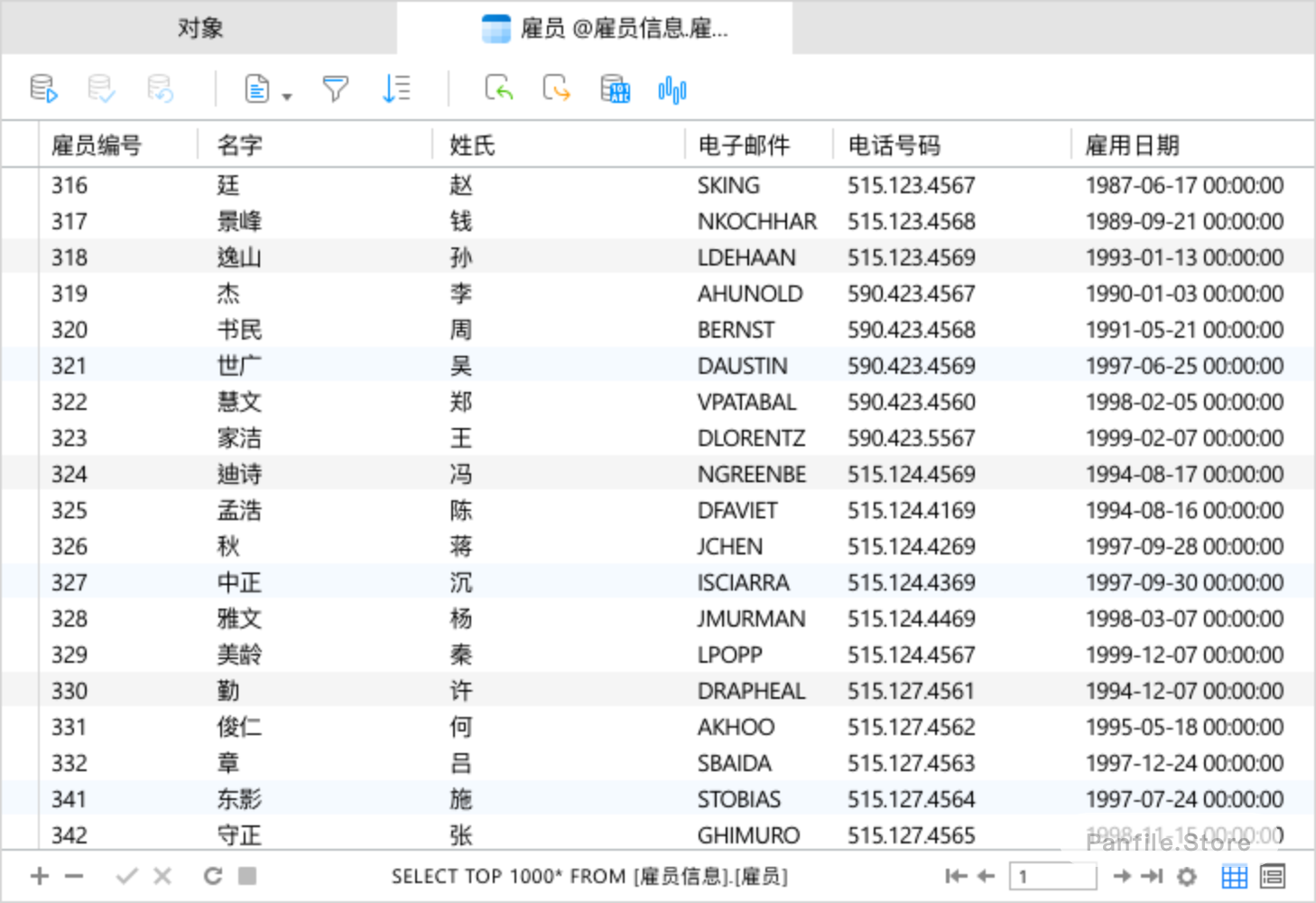Switch to the 对象 tab
Screen dimensions: 1316x903
[x=199, y=28]
